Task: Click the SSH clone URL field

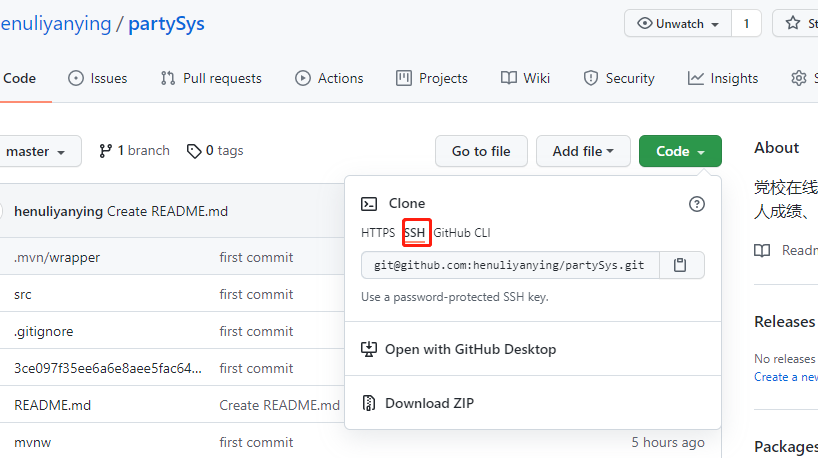Action: (x=510, y=265)
